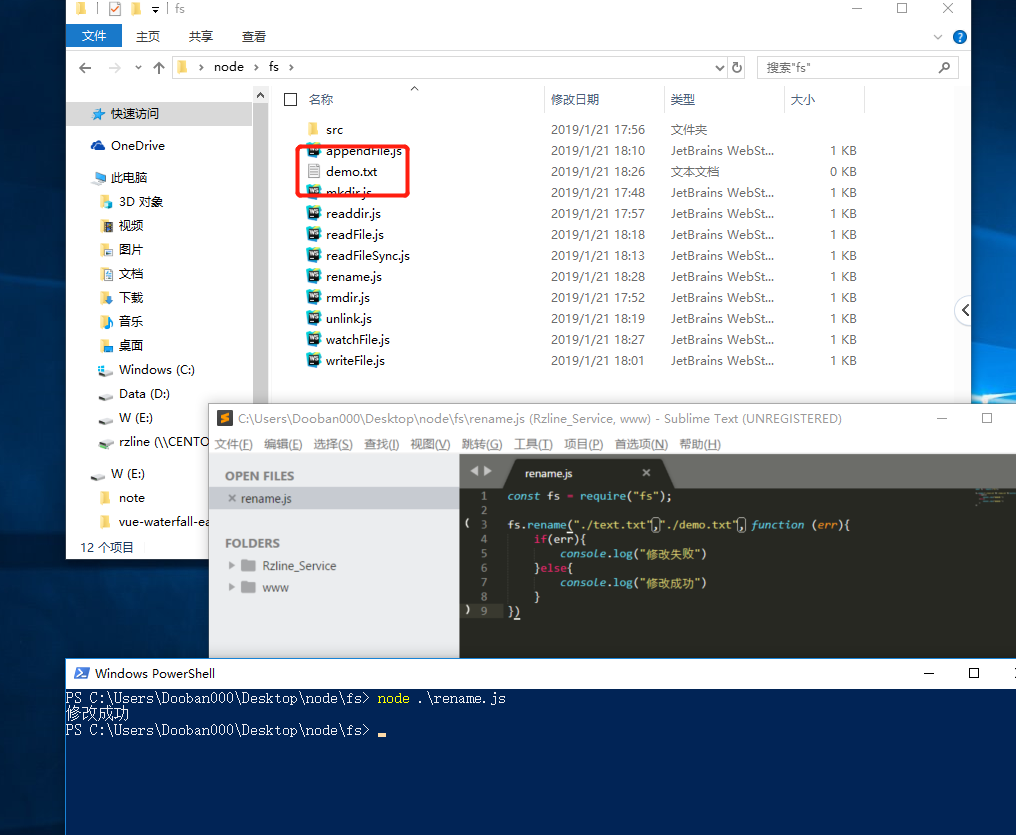Open OneDrive in navigation pane
Screen dimensions: 1016x835
137,146
